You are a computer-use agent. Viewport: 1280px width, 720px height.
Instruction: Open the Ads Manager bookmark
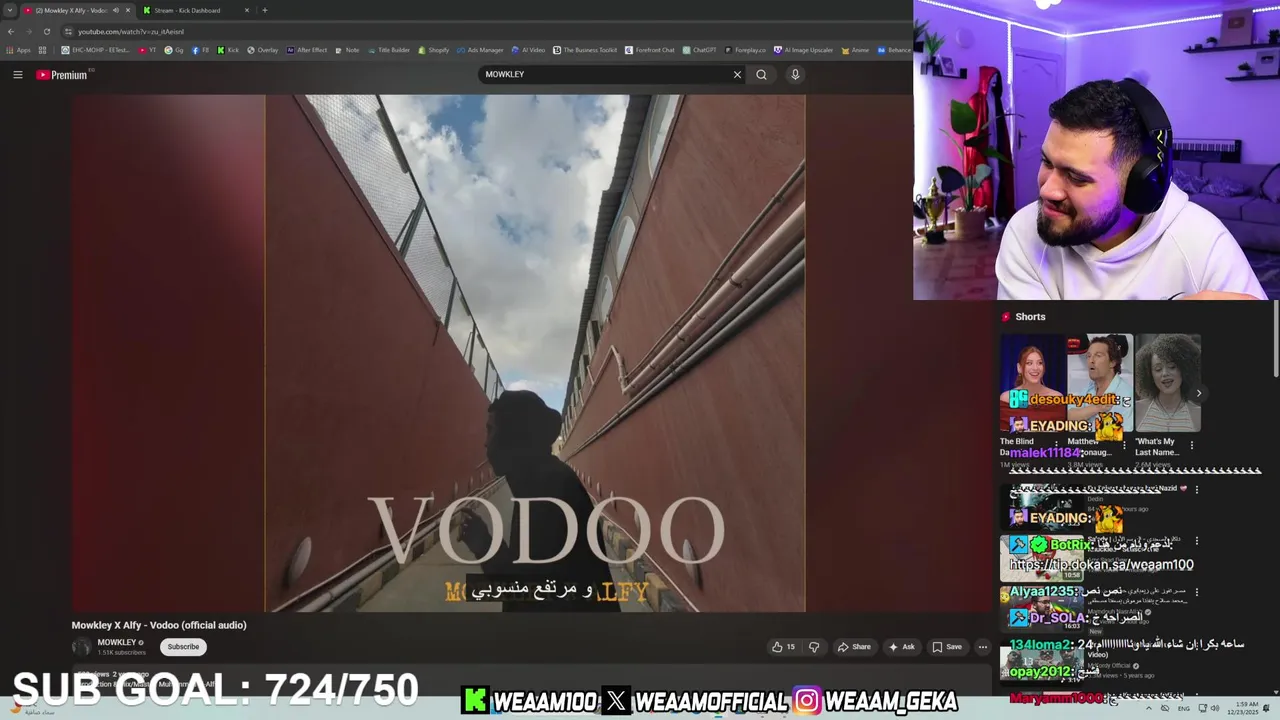[480, 50]
